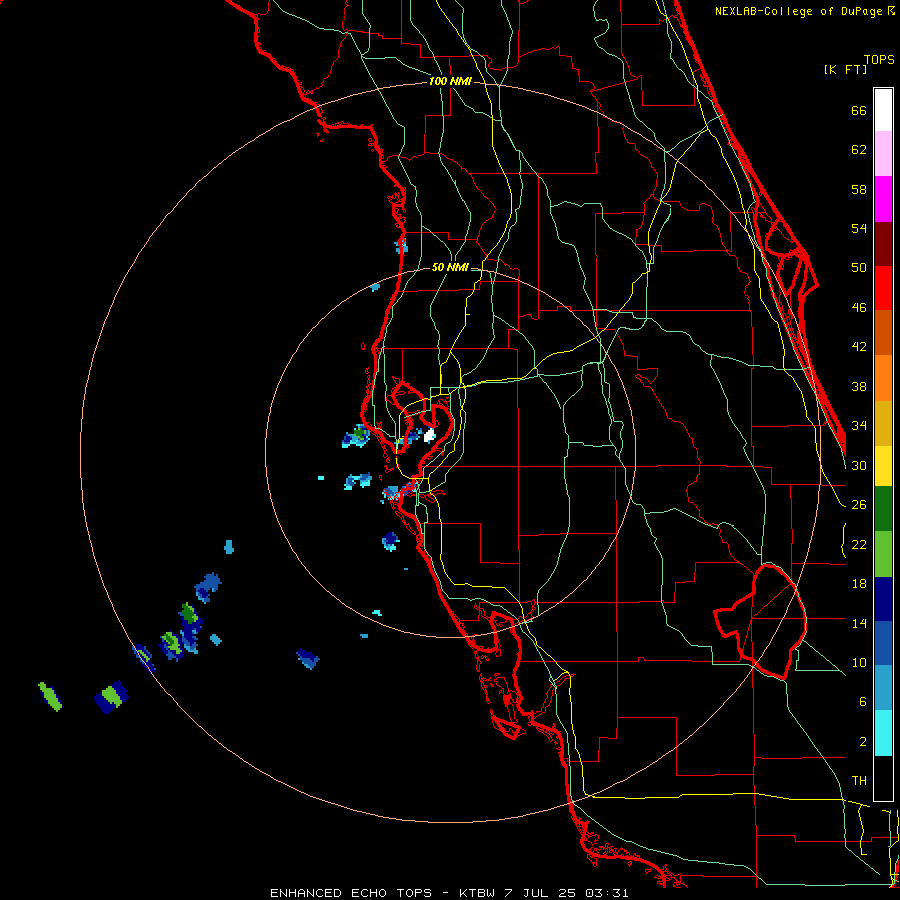Select the 50 legend value
900x900 pixels.
click(859, 267)
